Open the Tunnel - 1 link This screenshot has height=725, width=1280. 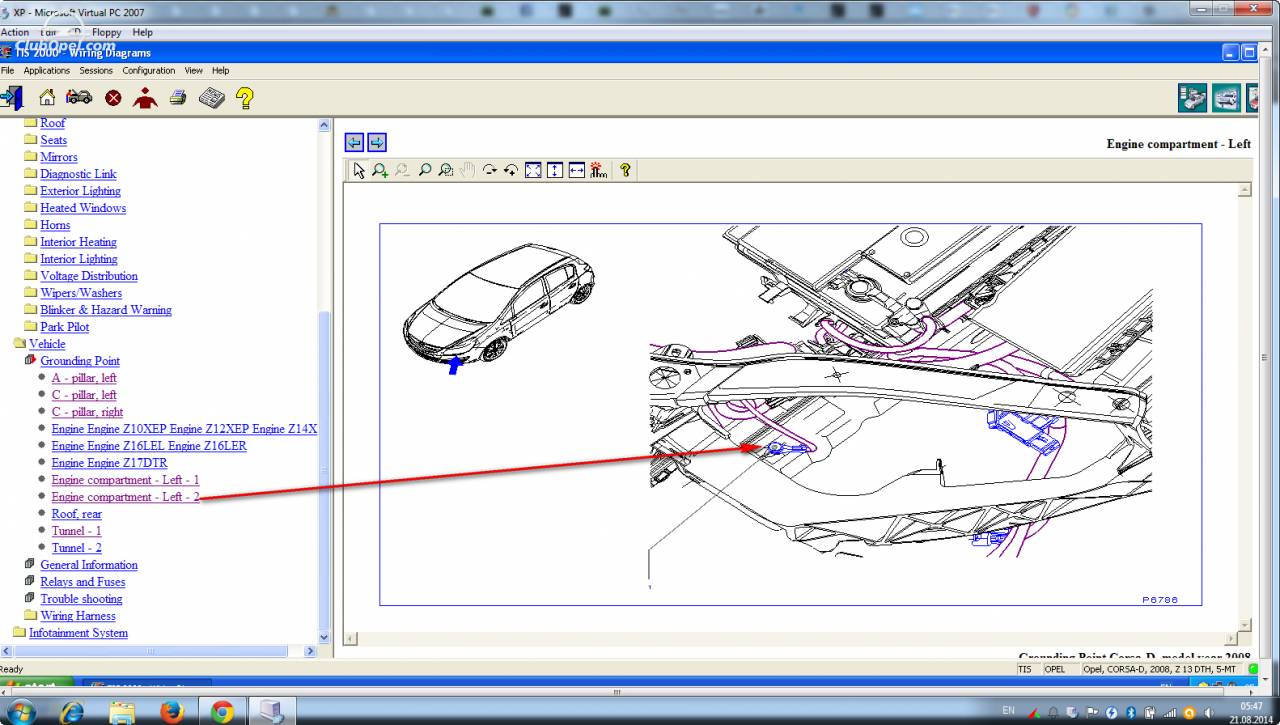pyautogui.click(x=76, y=531)
